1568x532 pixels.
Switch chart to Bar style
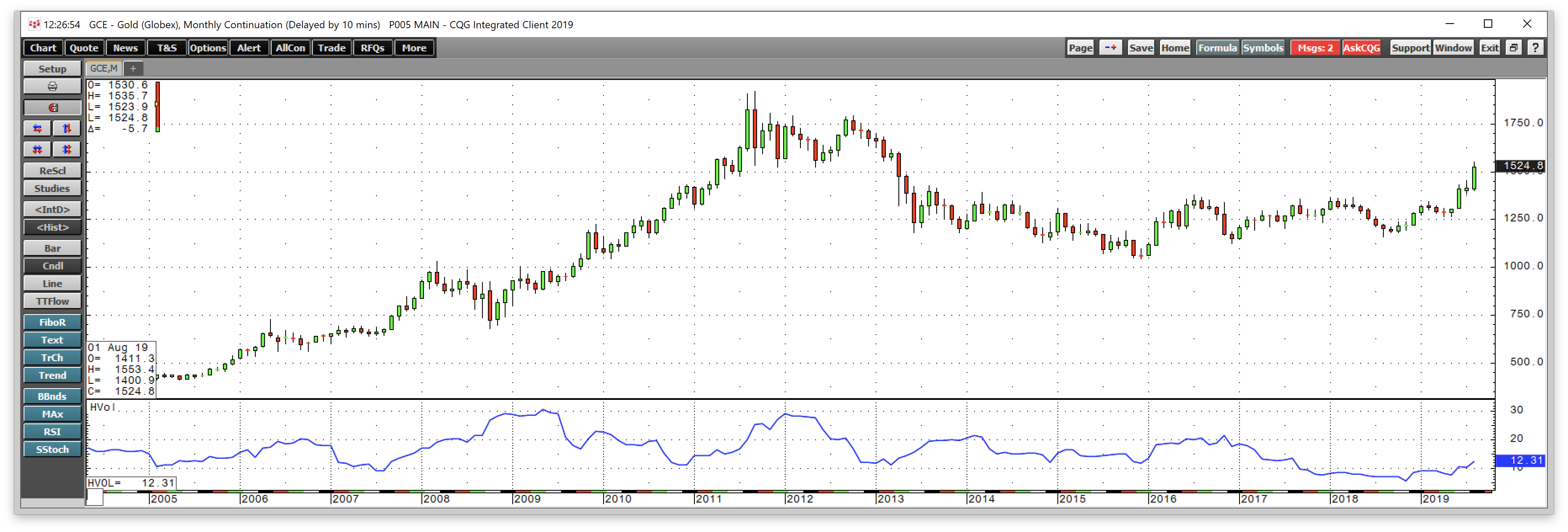click(52, 248)
